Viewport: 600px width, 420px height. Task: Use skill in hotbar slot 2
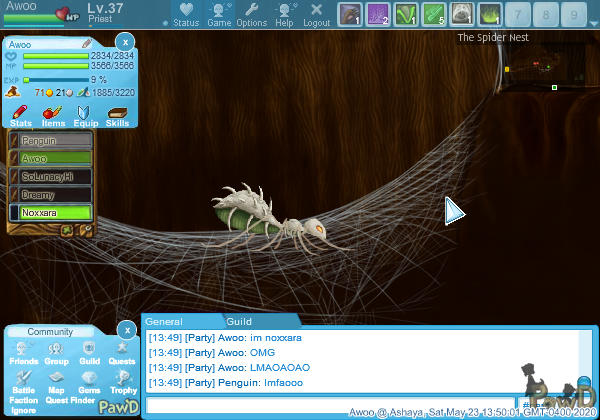click(x=379, y=14)
